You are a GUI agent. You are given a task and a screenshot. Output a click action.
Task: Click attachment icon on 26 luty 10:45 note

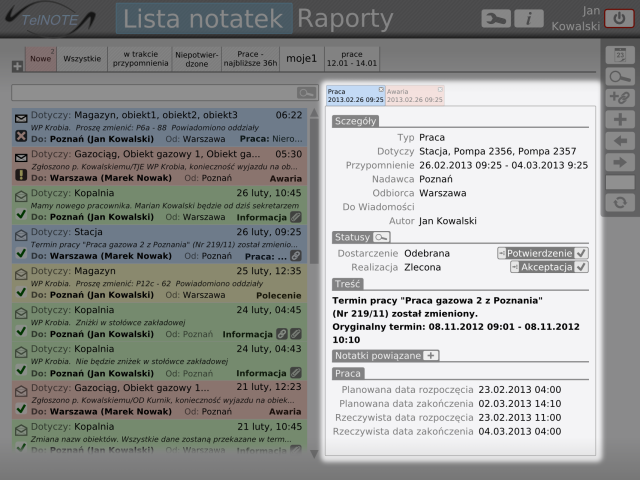click(x=296, y=217)
